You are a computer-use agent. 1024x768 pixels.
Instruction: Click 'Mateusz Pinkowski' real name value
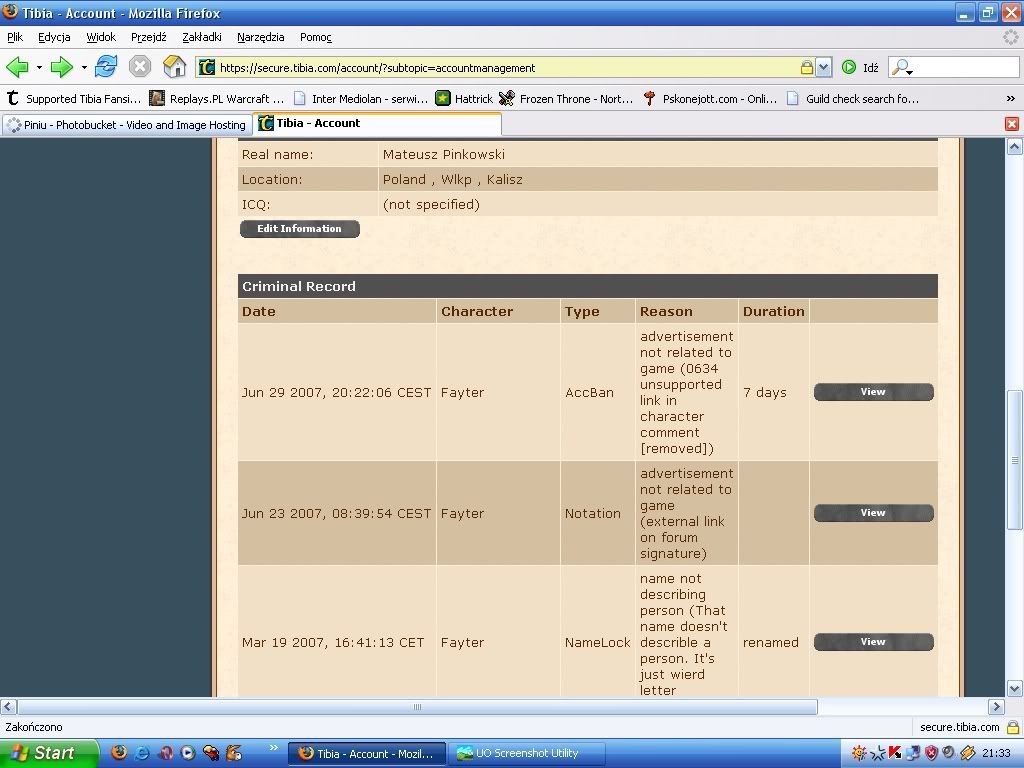click(x=443, y=155)
